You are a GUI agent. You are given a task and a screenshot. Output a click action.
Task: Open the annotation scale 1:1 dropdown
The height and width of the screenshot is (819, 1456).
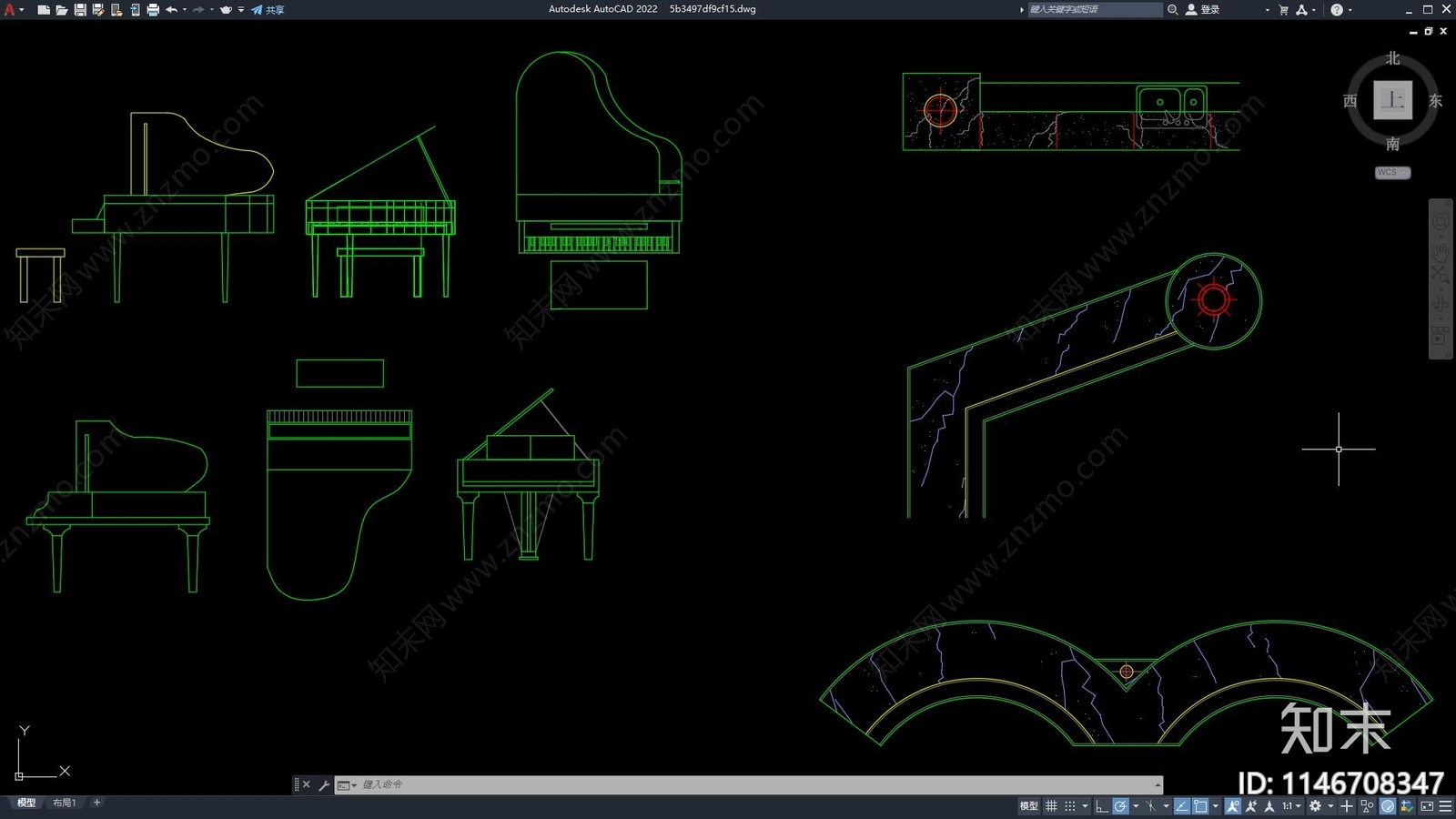(x=1292, y=806)
